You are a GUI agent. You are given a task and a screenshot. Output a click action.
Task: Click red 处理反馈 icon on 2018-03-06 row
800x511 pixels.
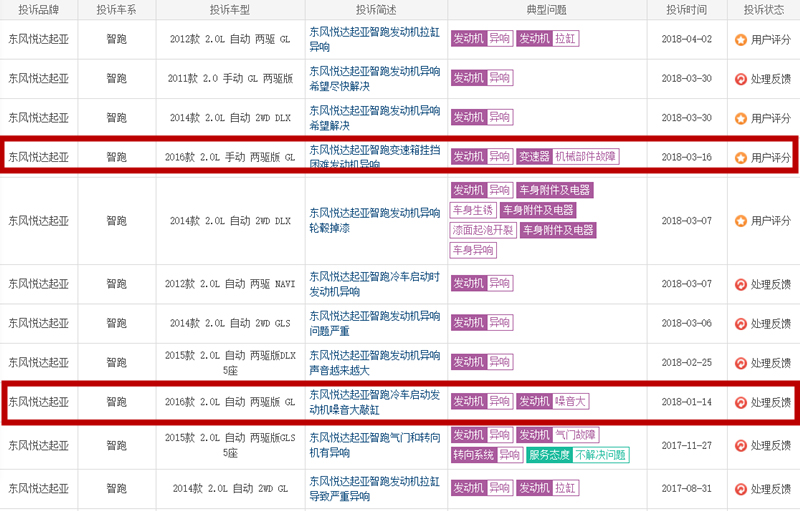point(740,323)
